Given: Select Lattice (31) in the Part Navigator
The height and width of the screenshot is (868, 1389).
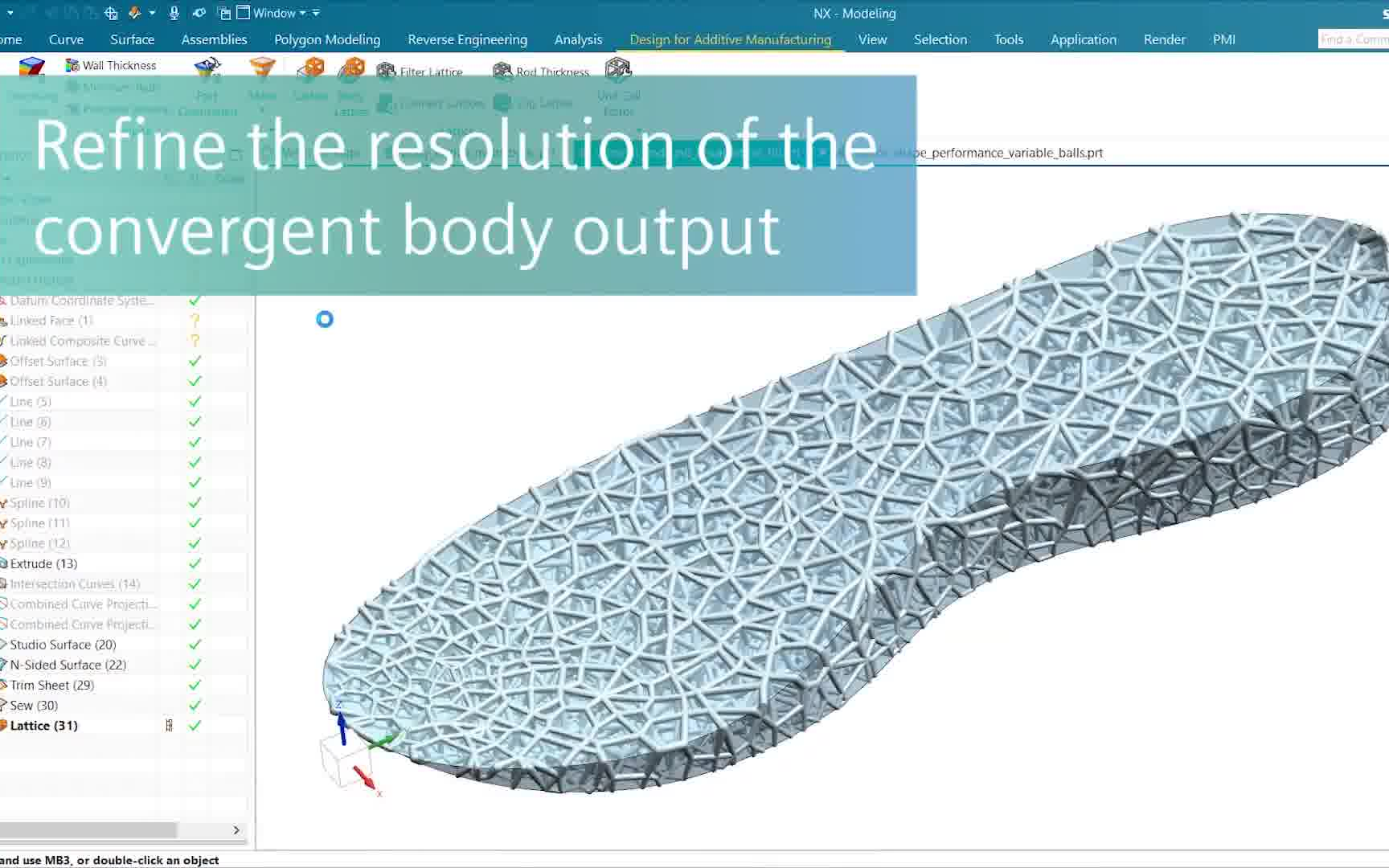Looking at the screenshot, I should pyautogui.click(x=44, y=725).
